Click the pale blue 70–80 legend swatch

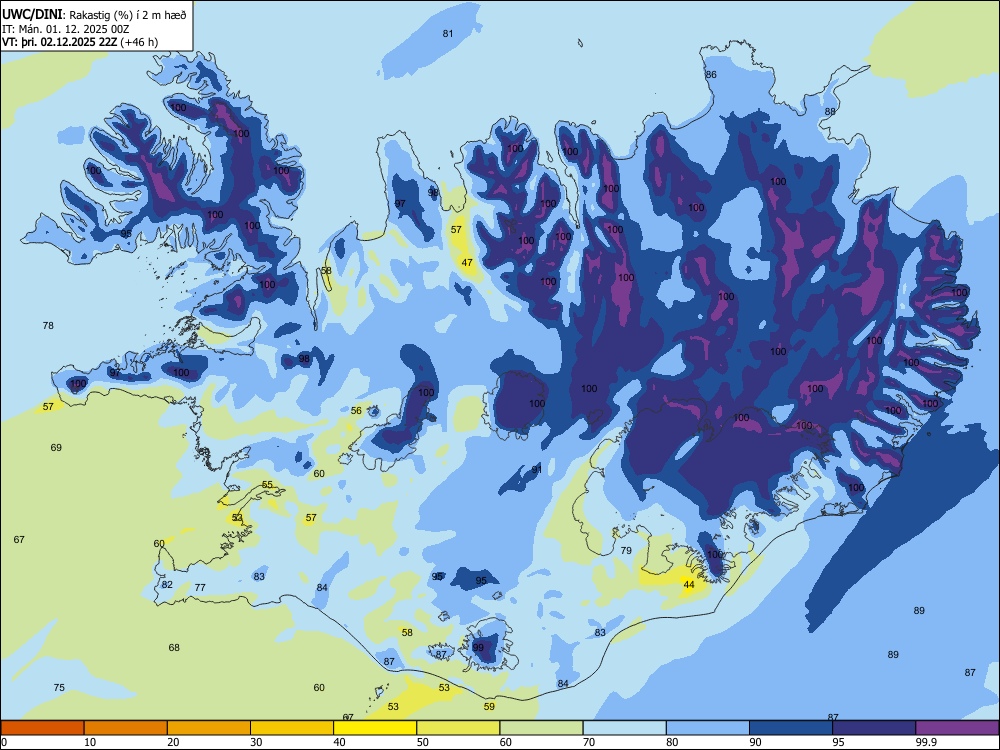pos(624,728)
